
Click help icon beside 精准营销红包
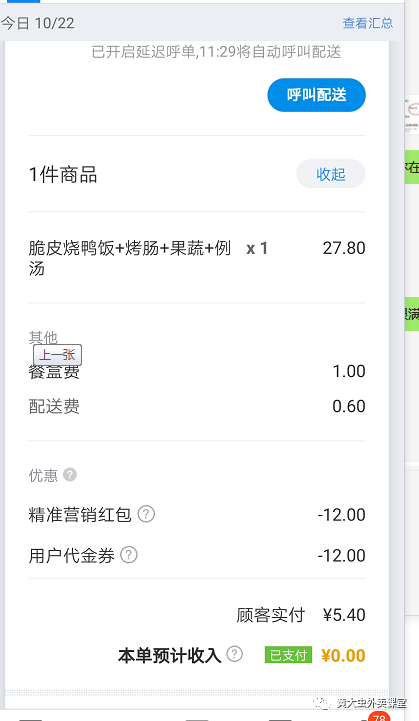coord(146,514)
